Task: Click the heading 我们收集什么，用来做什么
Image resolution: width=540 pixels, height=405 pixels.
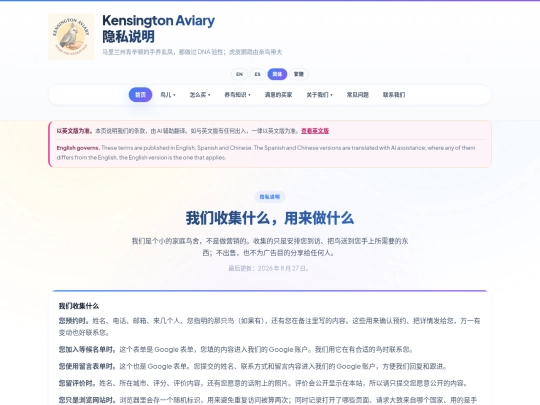Action: click(x=270, y=218)
